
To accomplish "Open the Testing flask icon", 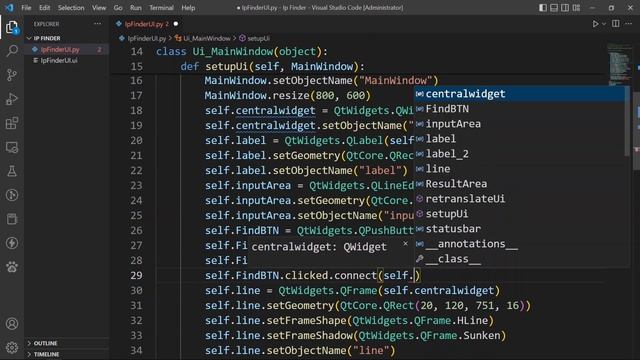I will coord(12,171).
